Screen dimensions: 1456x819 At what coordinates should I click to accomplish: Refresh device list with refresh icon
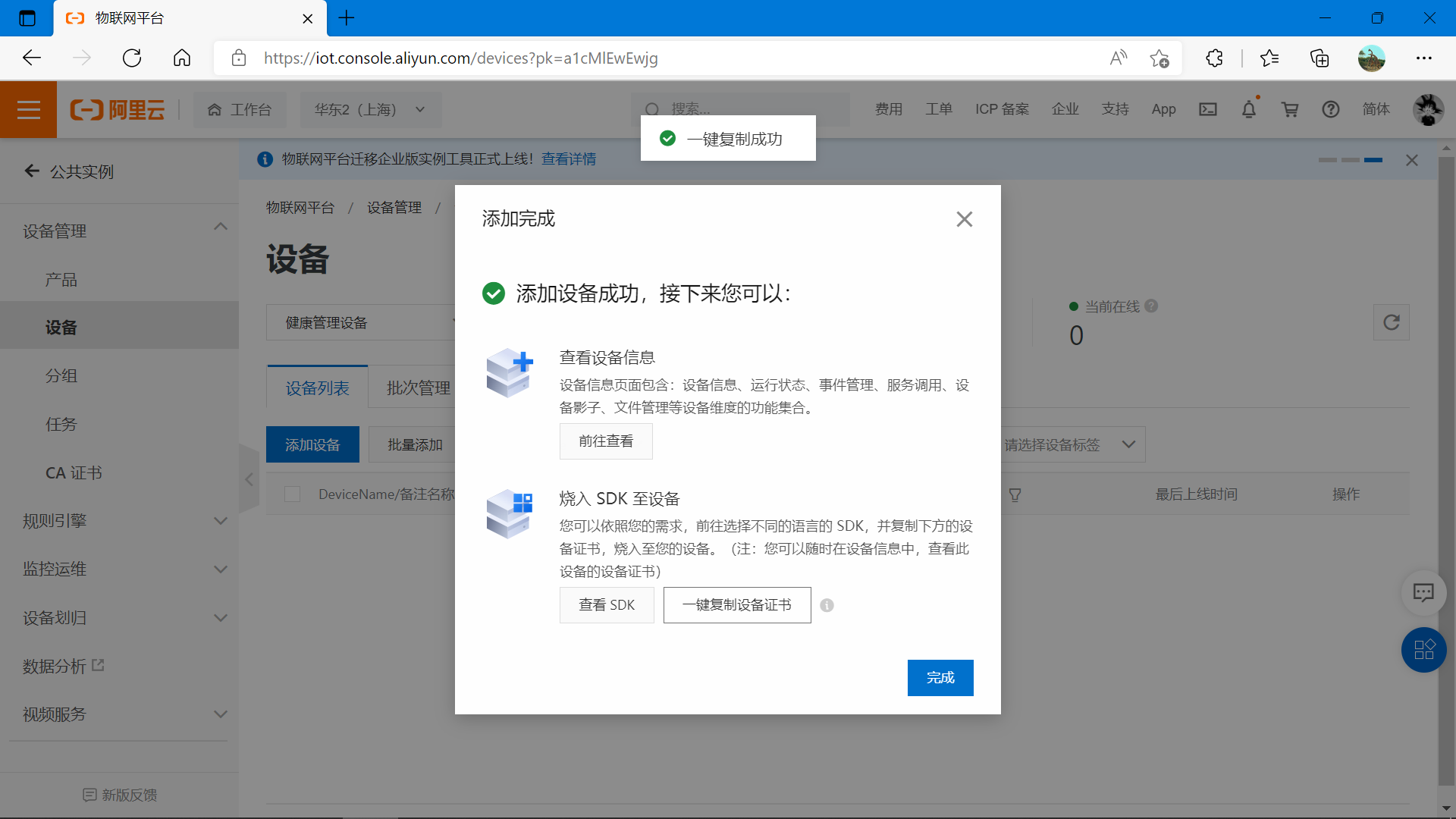(x=1392, y=322)
